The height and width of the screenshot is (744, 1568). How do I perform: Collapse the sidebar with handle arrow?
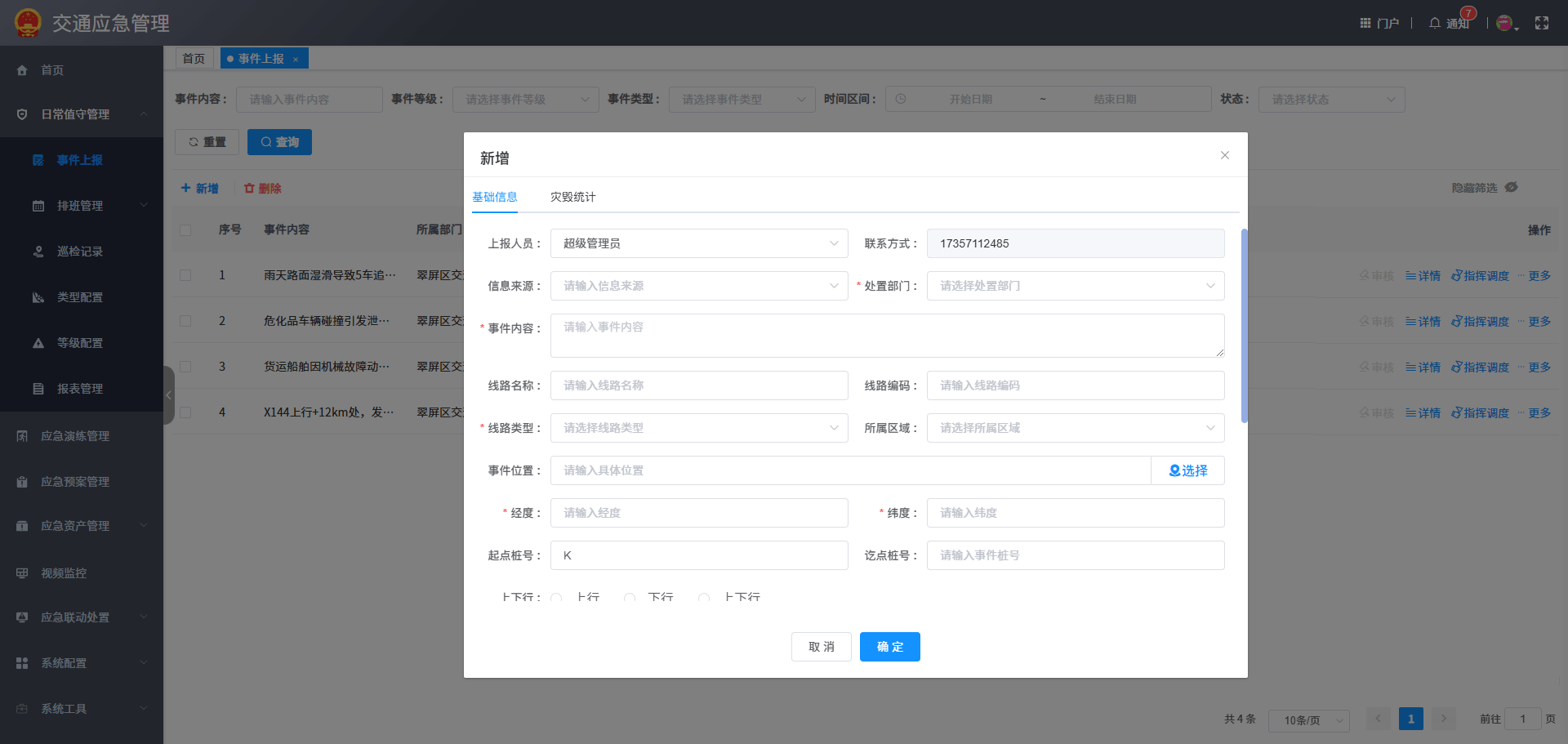coord(169,395)
